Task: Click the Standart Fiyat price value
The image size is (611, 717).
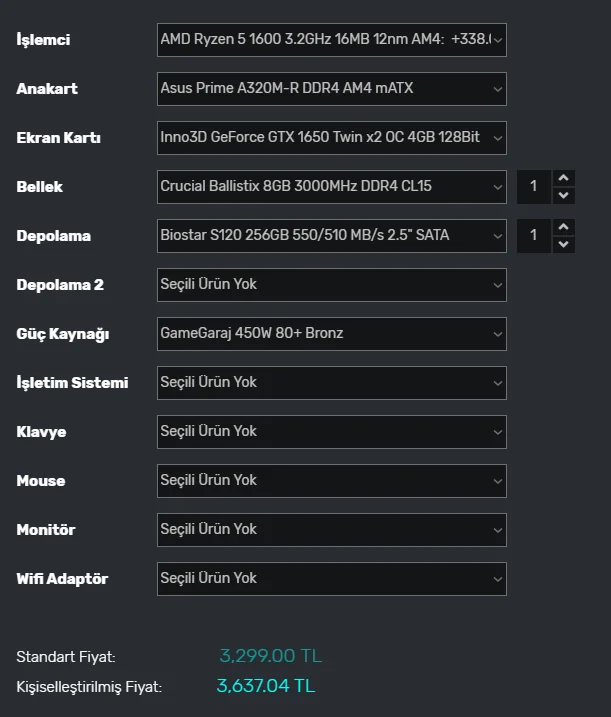Action: click(x=270, y=657)
